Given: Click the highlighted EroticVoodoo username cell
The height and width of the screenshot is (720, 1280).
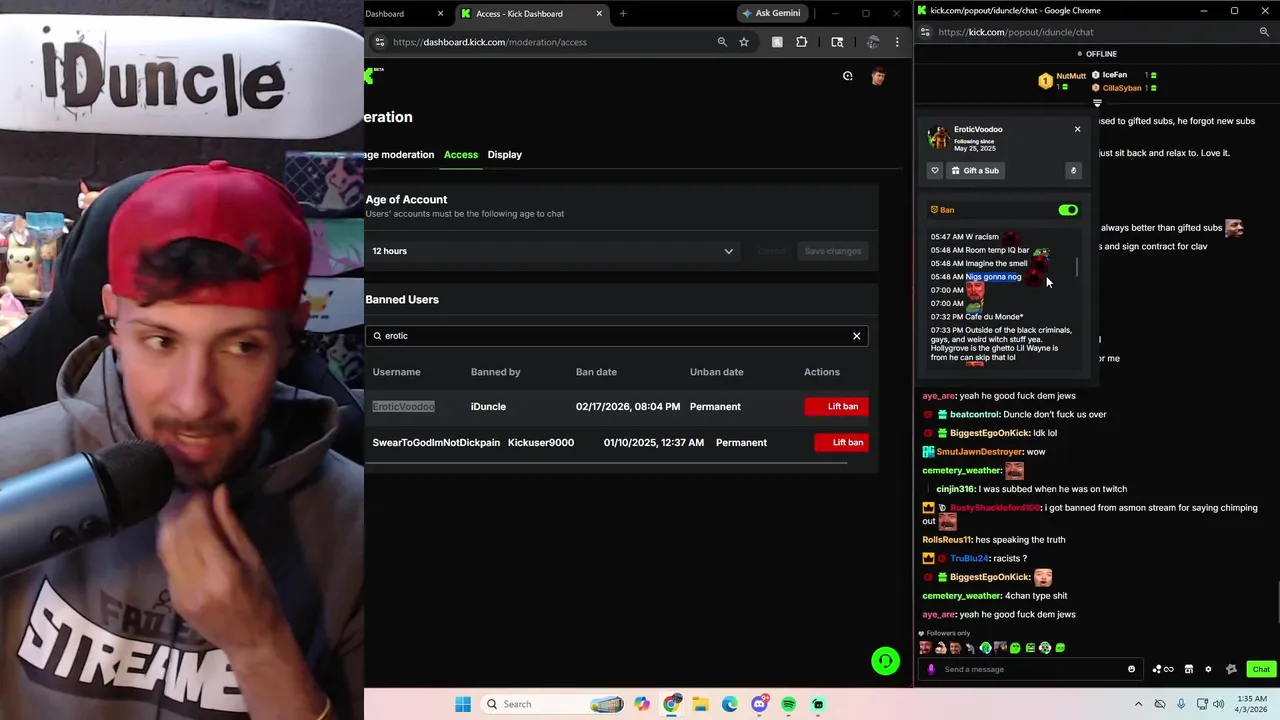Looking at the screenshot, I should coord(403,407).
